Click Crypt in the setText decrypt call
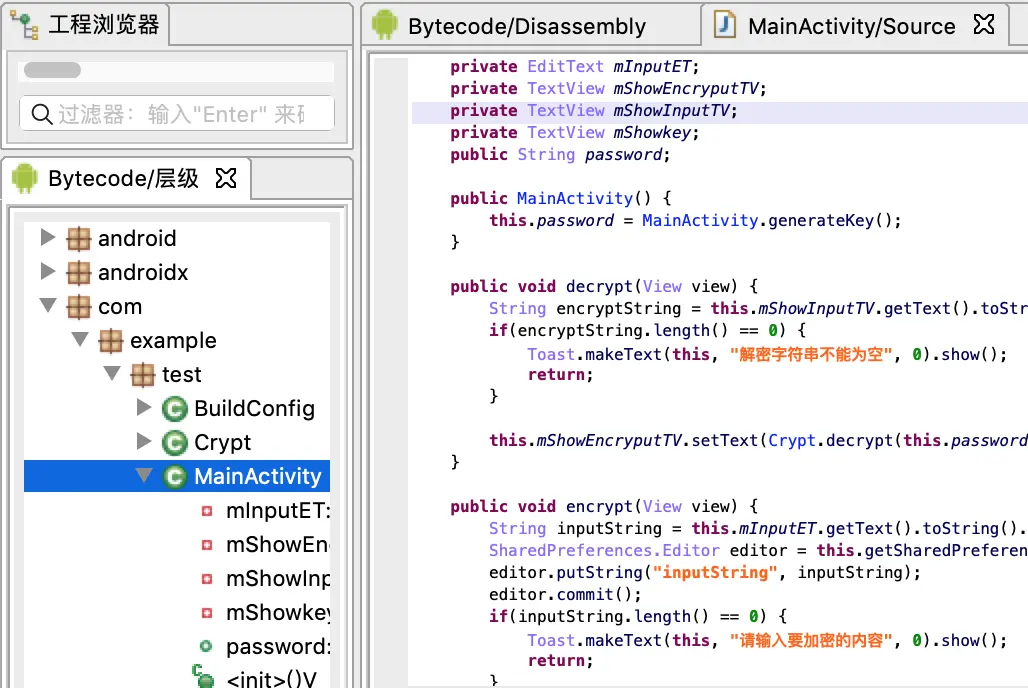 (x=792, y=440)
